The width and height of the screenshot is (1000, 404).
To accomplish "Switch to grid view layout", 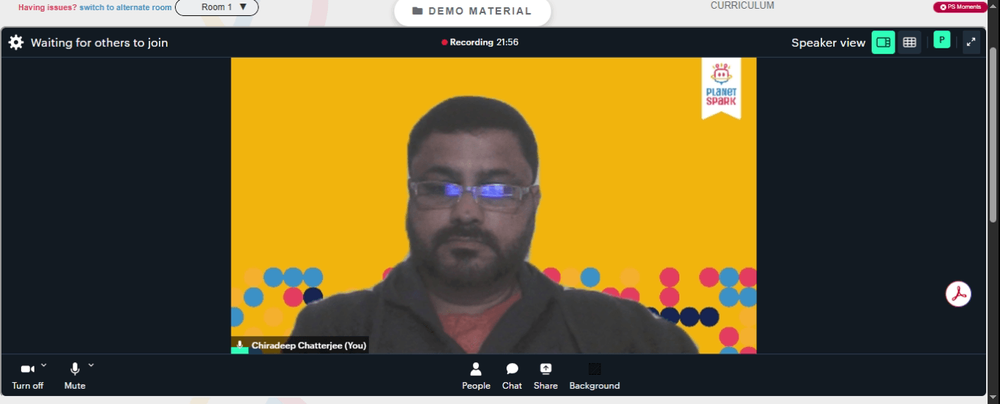I will pyautogui.click(x=909, y=42).
